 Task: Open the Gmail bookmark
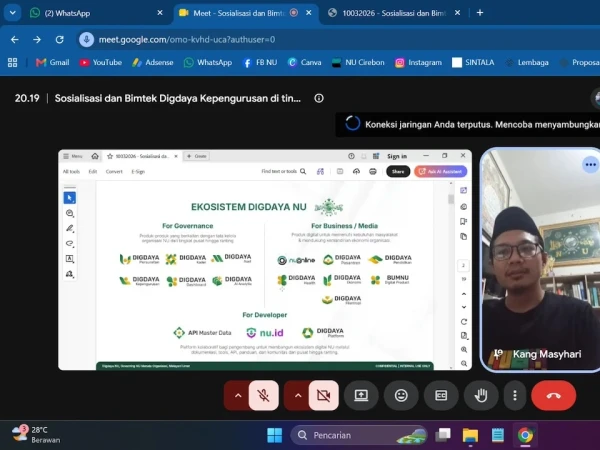point(52,62)
